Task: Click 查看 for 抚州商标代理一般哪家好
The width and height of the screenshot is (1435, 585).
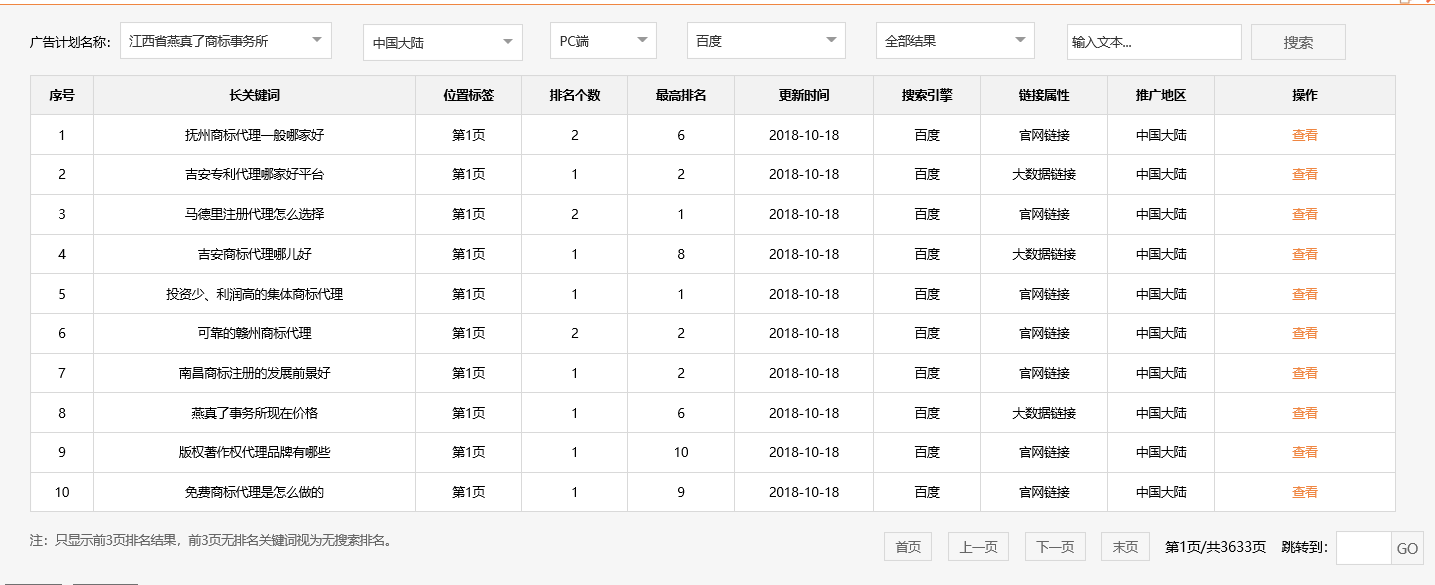Action: tap(1304, 134)
